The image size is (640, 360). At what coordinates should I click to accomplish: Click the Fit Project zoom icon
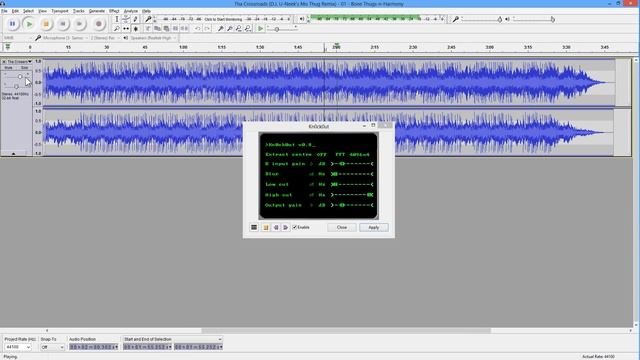point(248,29)
